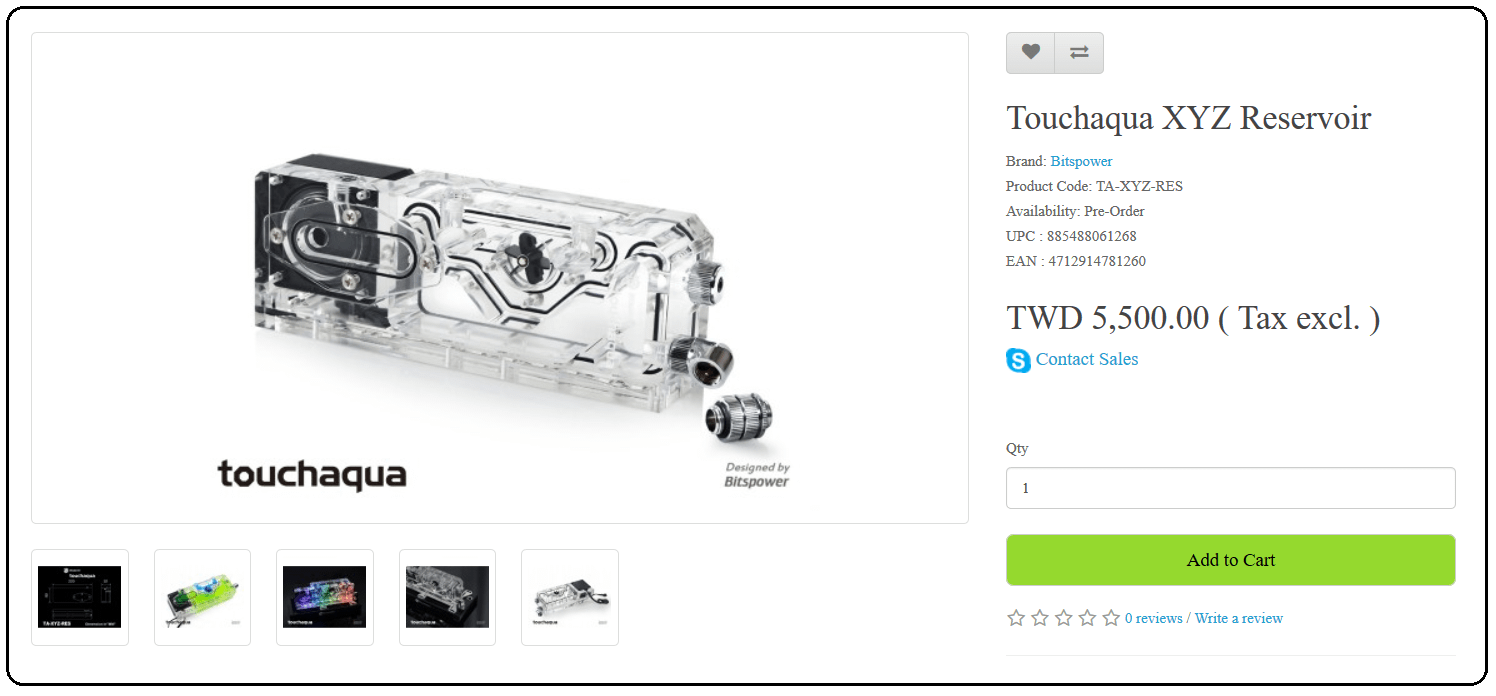Choose the third rating star
The image size is (1496, 696).
point(1063,618)
